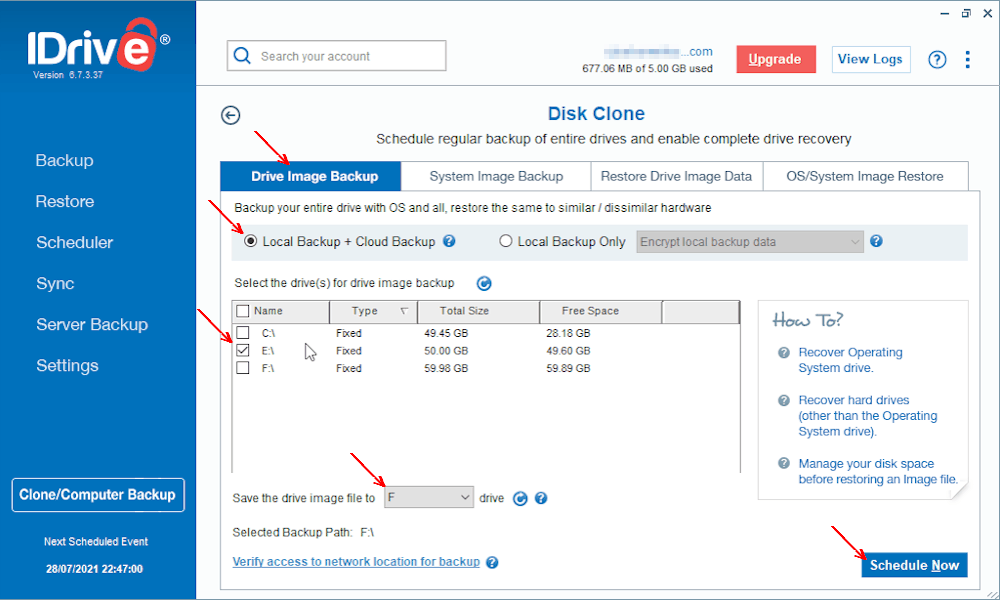Click the Type column sort arrow

(404, 311)
